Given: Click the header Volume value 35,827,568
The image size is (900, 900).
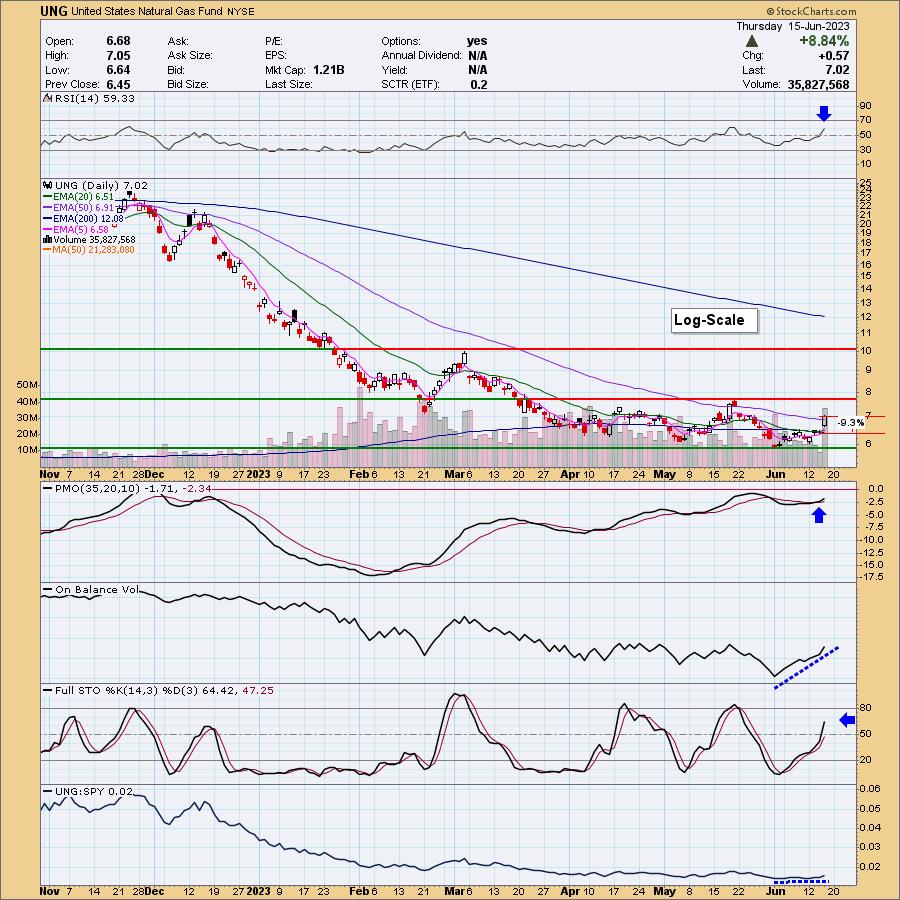Looking at the screenshot, I should pos(818,84).
